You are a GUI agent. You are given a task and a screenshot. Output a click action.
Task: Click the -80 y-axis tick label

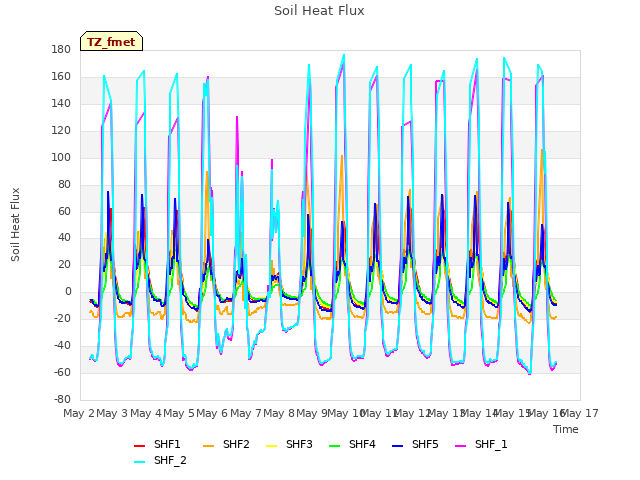62,399
